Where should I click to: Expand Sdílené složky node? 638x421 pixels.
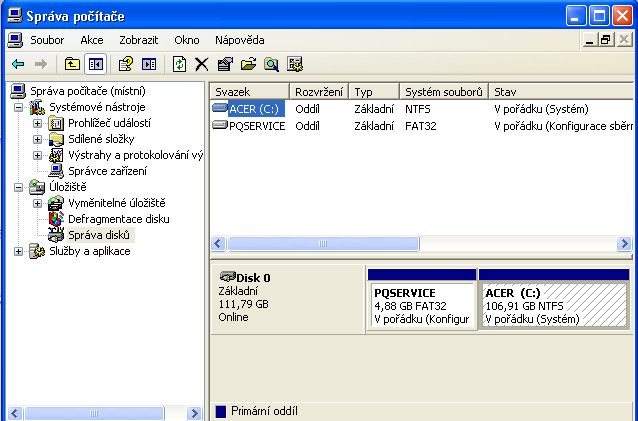point(37,139)
